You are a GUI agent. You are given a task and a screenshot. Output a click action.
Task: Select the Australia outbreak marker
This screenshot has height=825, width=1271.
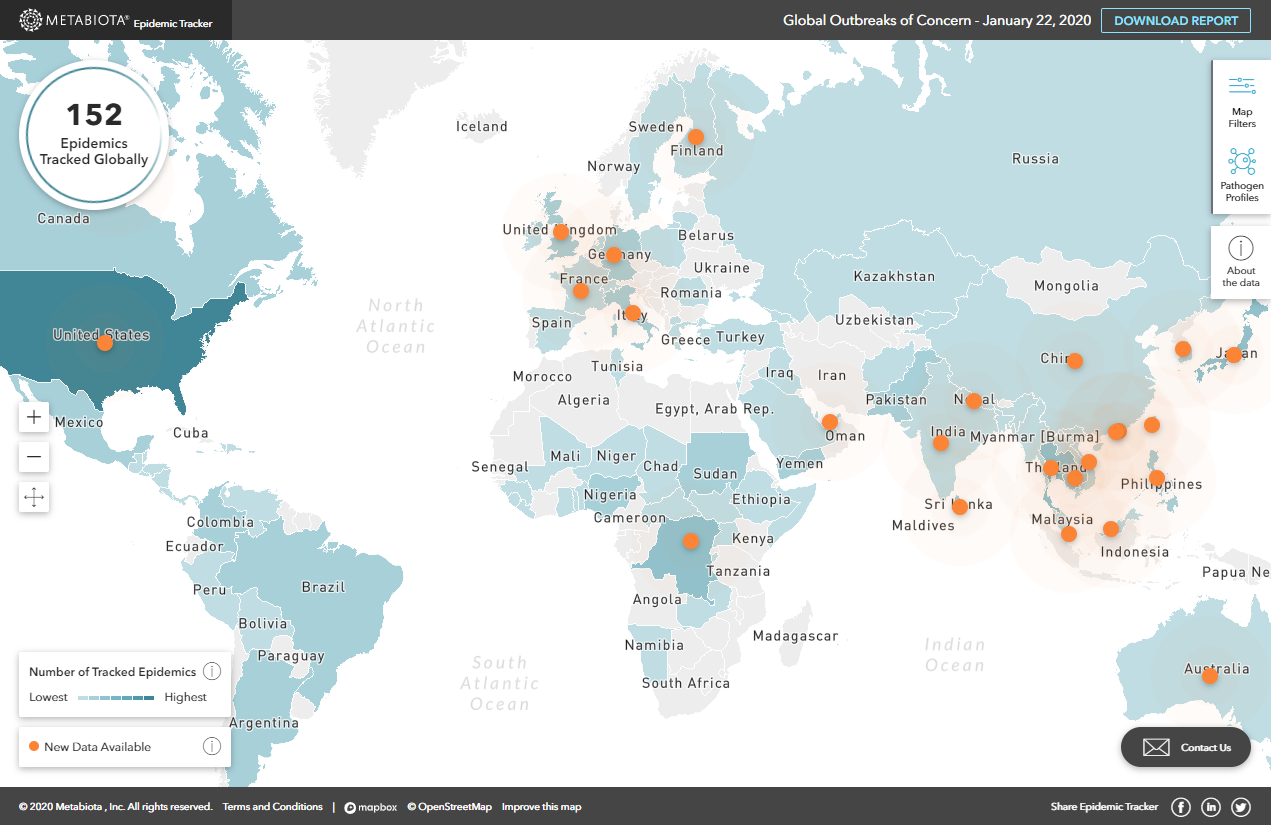[1210, 676]
